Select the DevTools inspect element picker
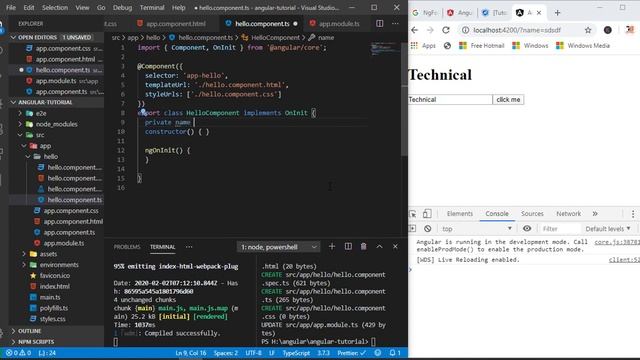 point(413,214)
